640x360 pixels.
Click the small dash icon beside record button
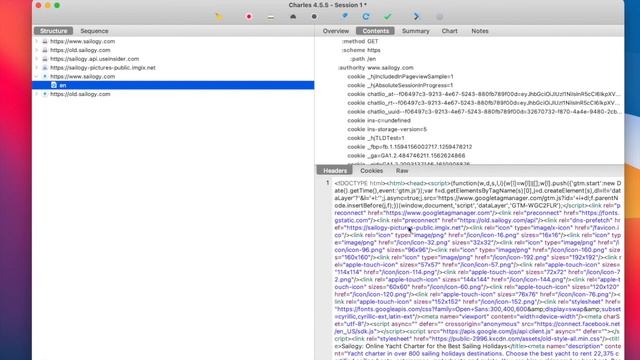click(271, 17)
